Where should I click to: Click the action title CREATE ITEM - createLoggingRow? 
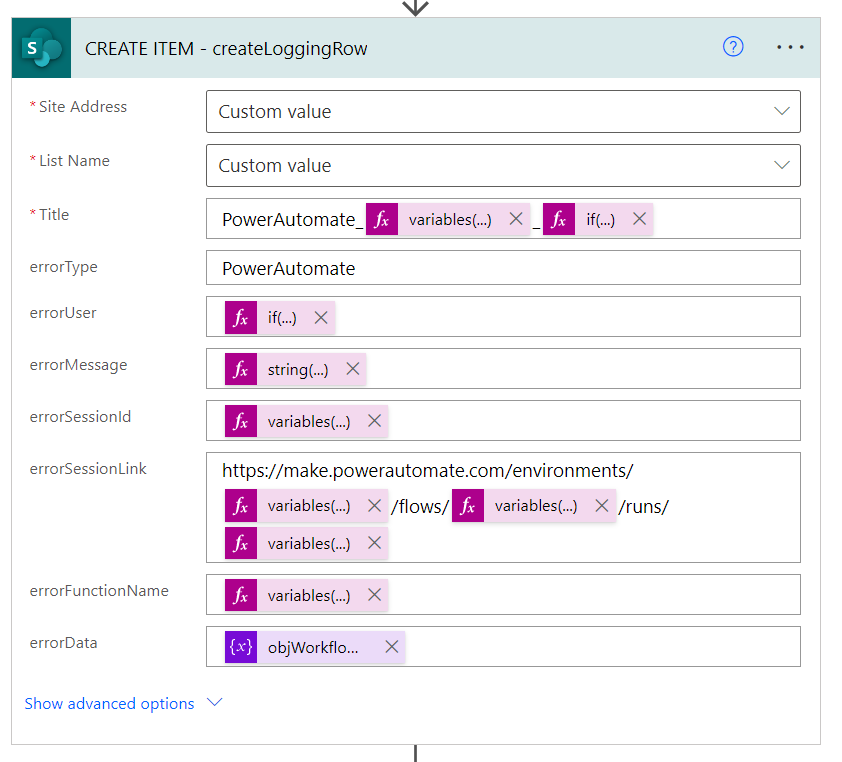(x=226, y=48)
